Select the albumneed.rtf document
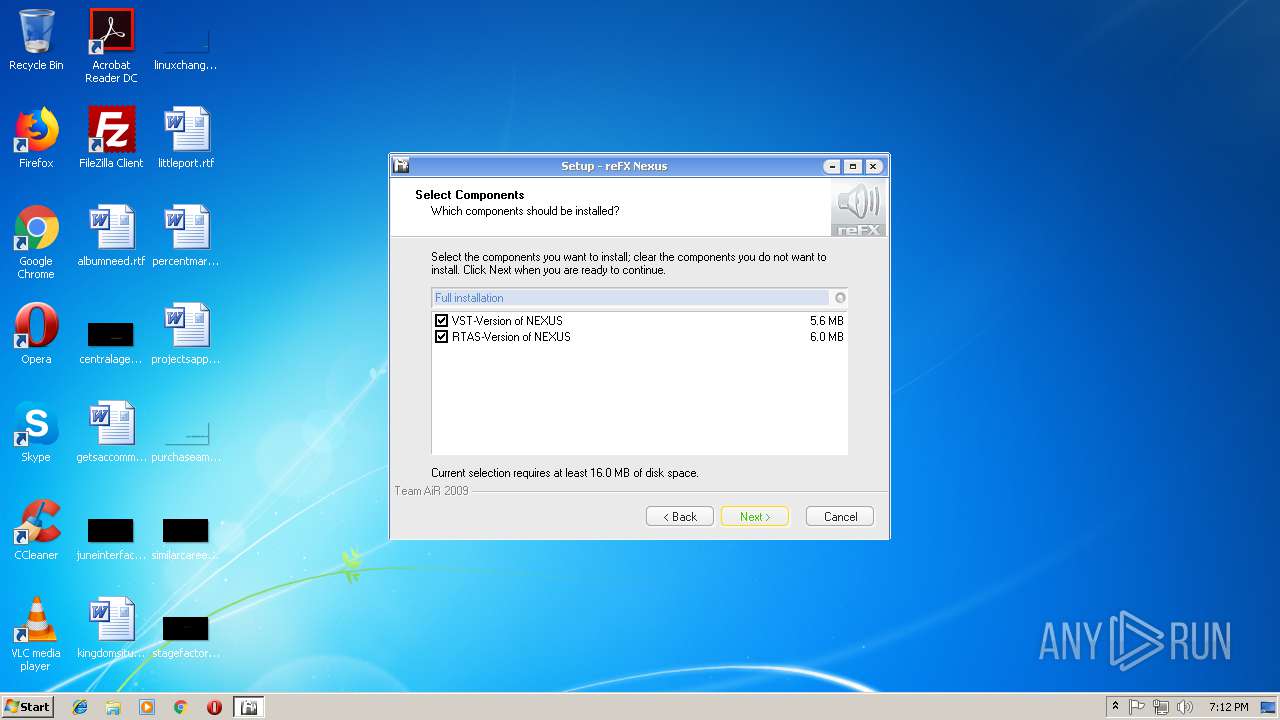The width and height of the screenshot is (1280, 720). [x=111, y=237]
